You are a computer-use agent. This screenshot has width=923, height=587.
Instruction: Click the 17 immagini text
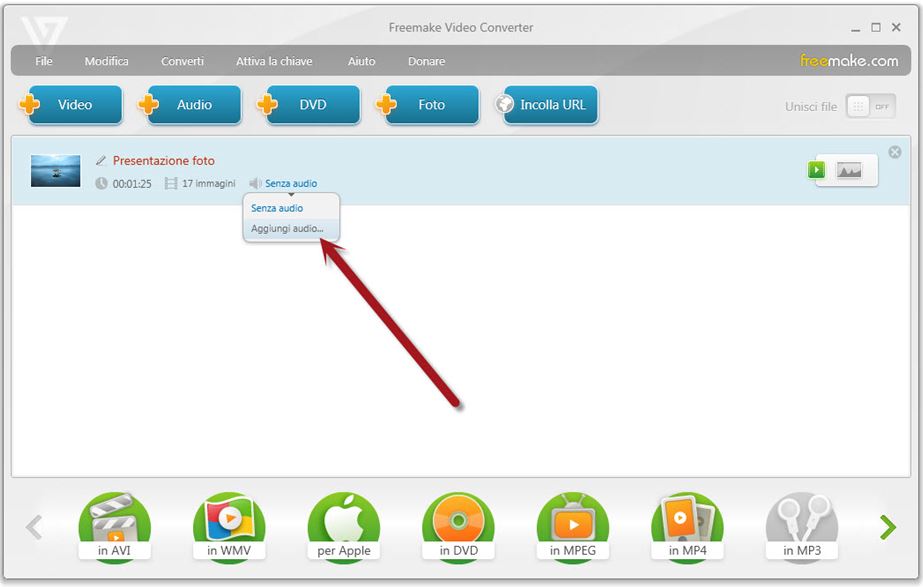pyautogui.click(x=208, y=184)
